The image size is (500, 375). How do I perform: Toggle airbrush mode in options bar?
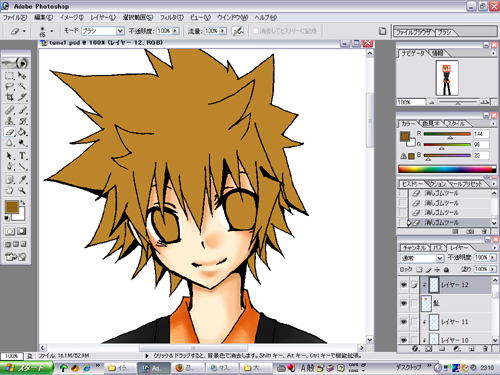[238, 31]
